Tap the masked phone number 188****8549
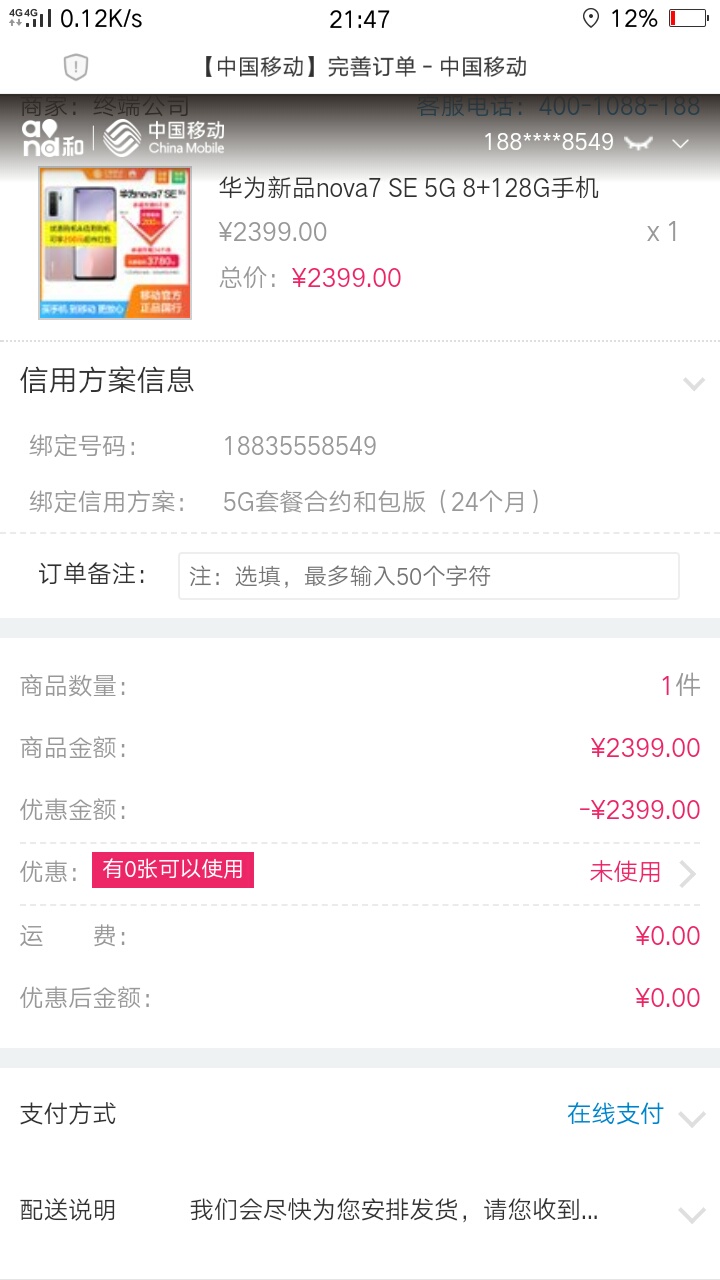This screenshot has height=1280, width=720. pyautogui.click(x=548, y=142)
